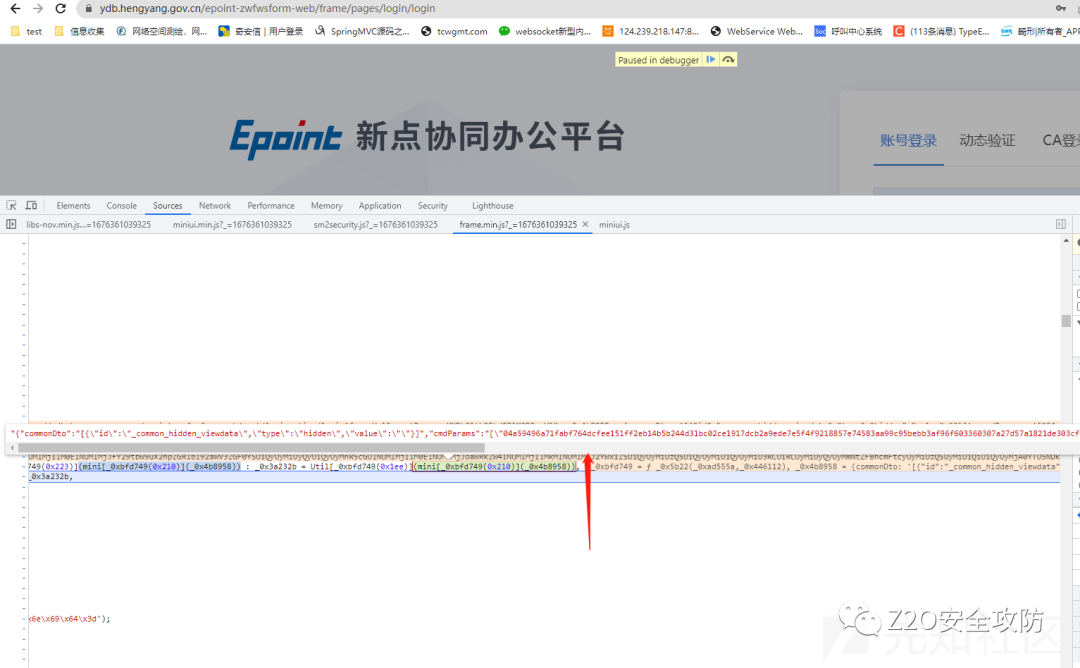Select the 账号登录 login tab
This screenshot has width=1080, height=668.
click(908, 140)
